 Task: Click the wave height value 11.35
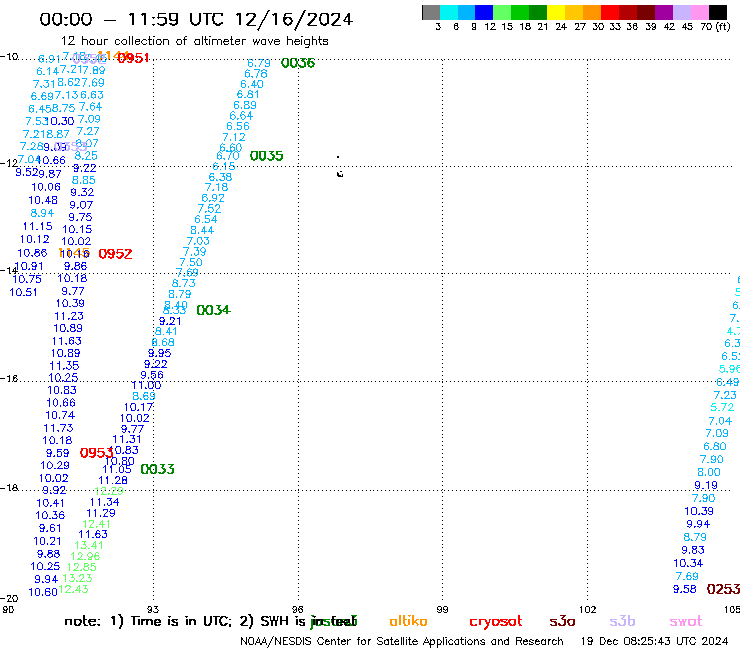coord(64,366)
